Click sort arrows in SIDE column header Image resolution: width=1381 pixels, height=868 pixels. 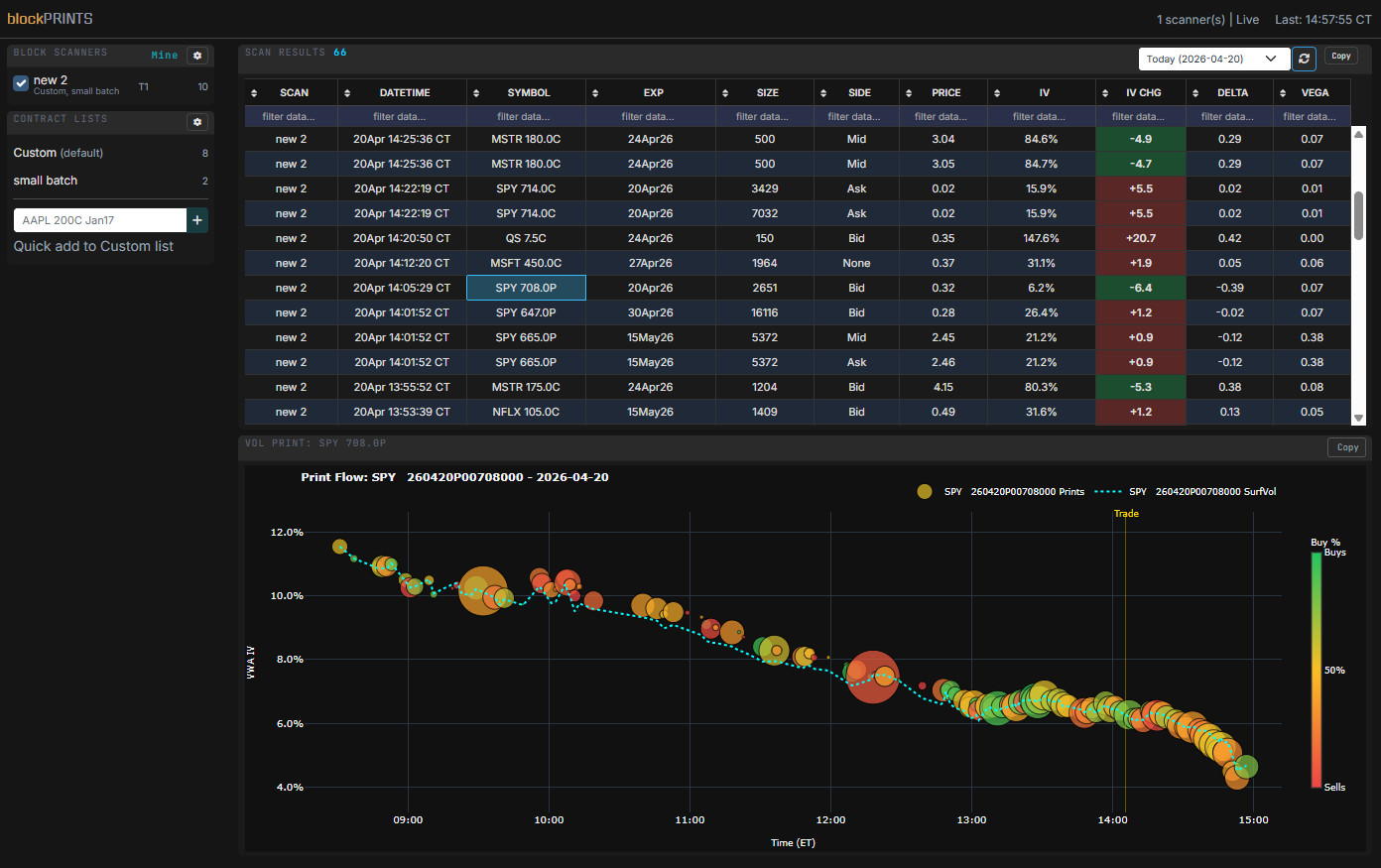[x=823, y=93]
